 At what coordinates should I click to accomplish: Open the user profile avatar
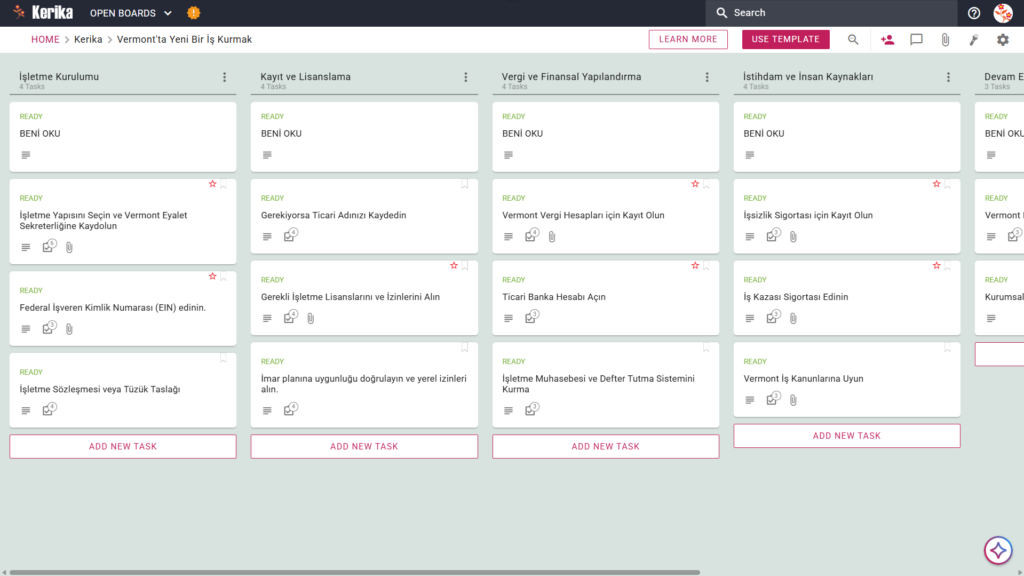click(1002, 13)
